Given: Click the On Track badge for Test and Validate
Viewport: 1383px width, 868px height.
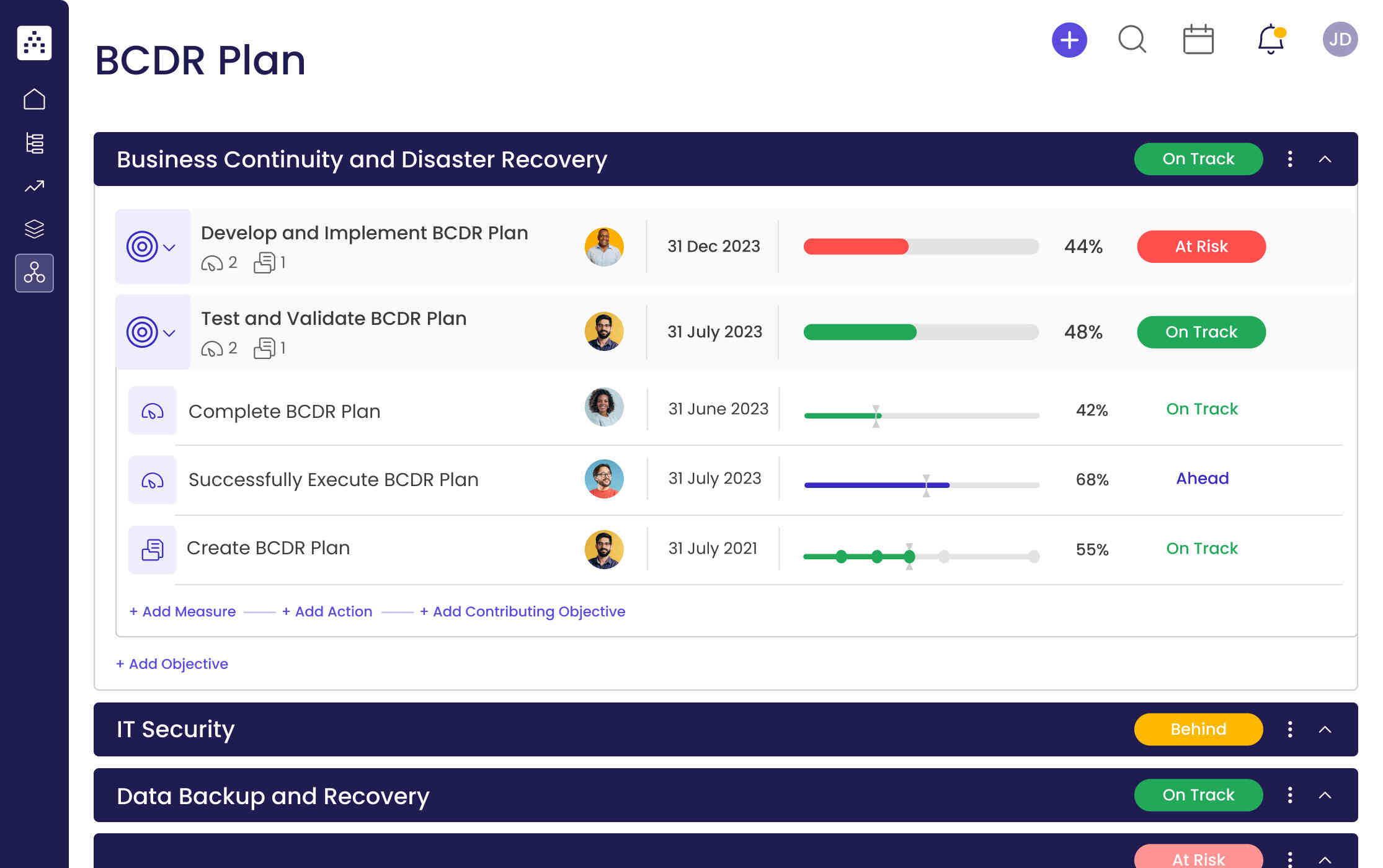Looking at the screenshot, I should [x=1201, y=332].
